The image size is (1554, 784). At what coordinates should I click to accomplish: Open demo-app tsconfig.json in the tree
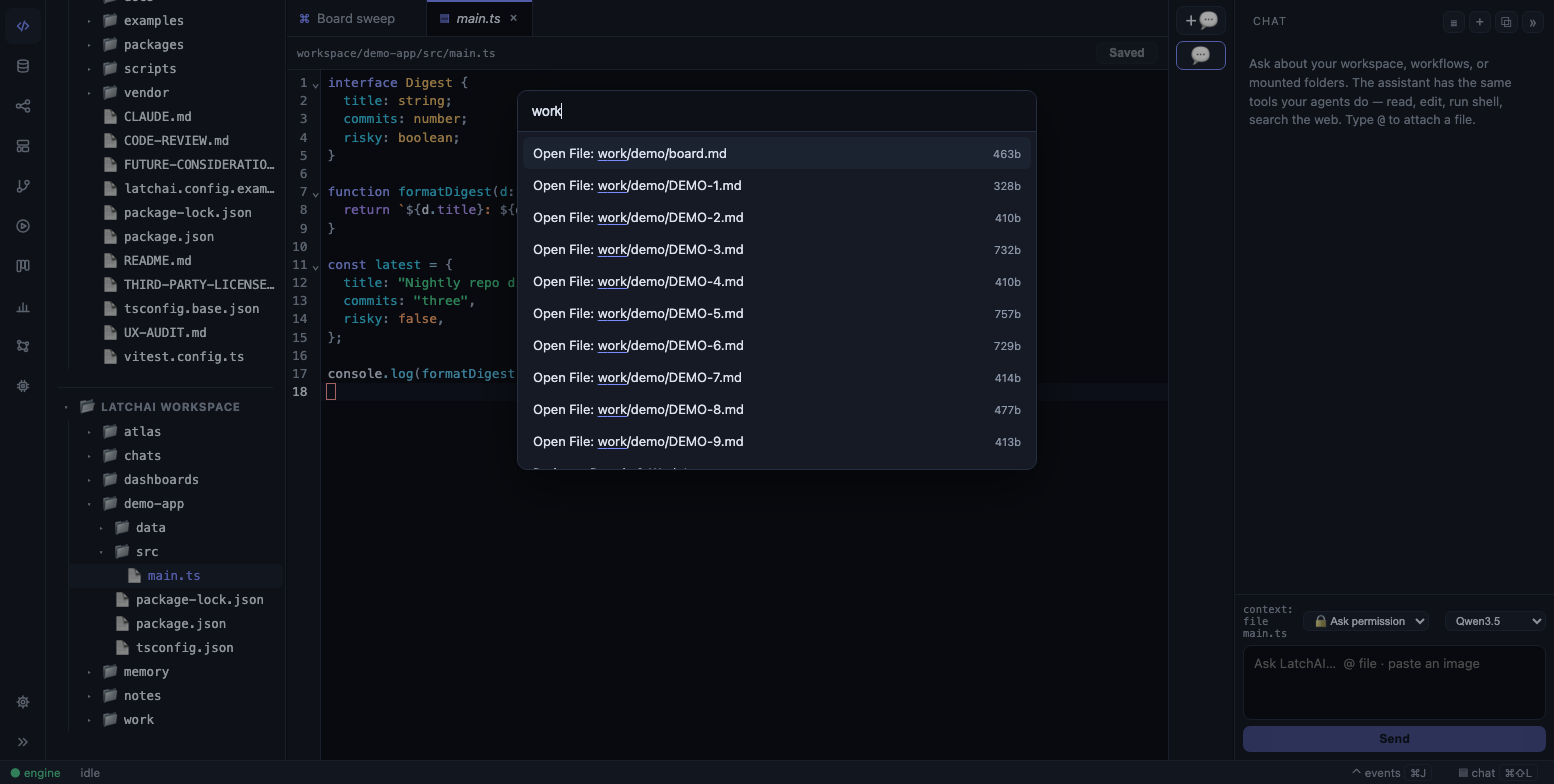pyautogui.click(x=184, y=648)
